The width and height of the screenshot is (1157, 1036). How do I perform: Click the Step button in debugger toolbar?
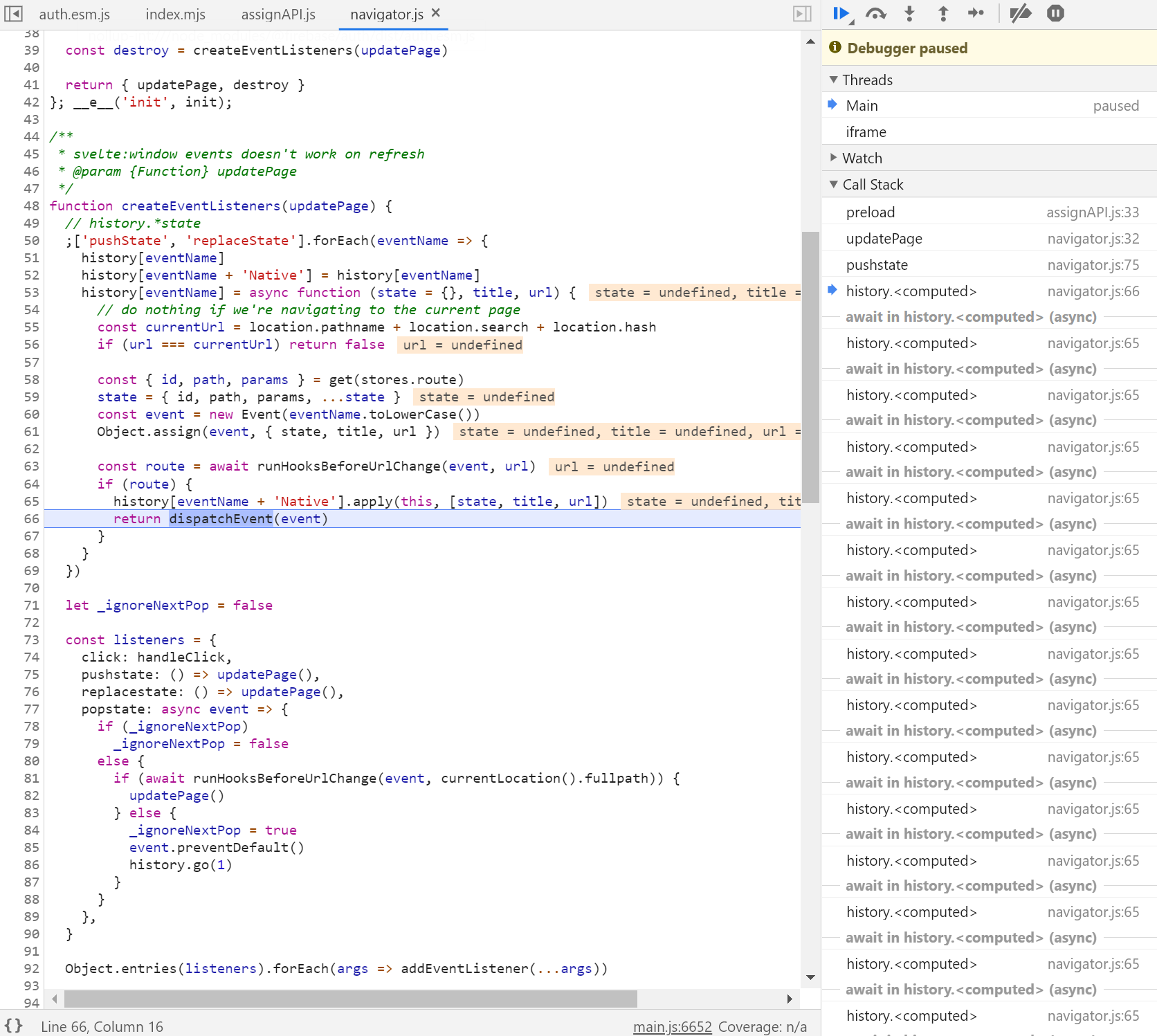click(x=976, y=14)
